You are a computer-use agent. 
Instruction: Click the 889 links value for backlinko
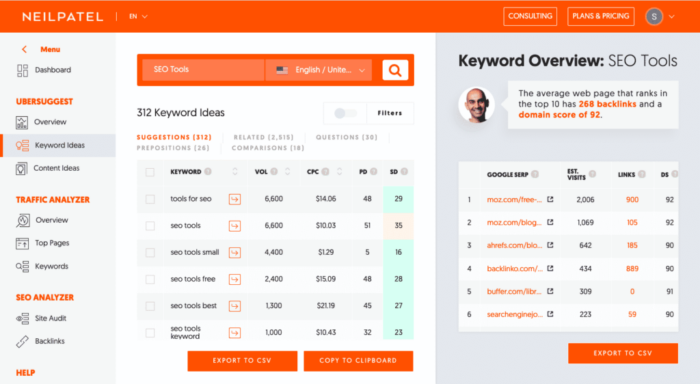632,268
